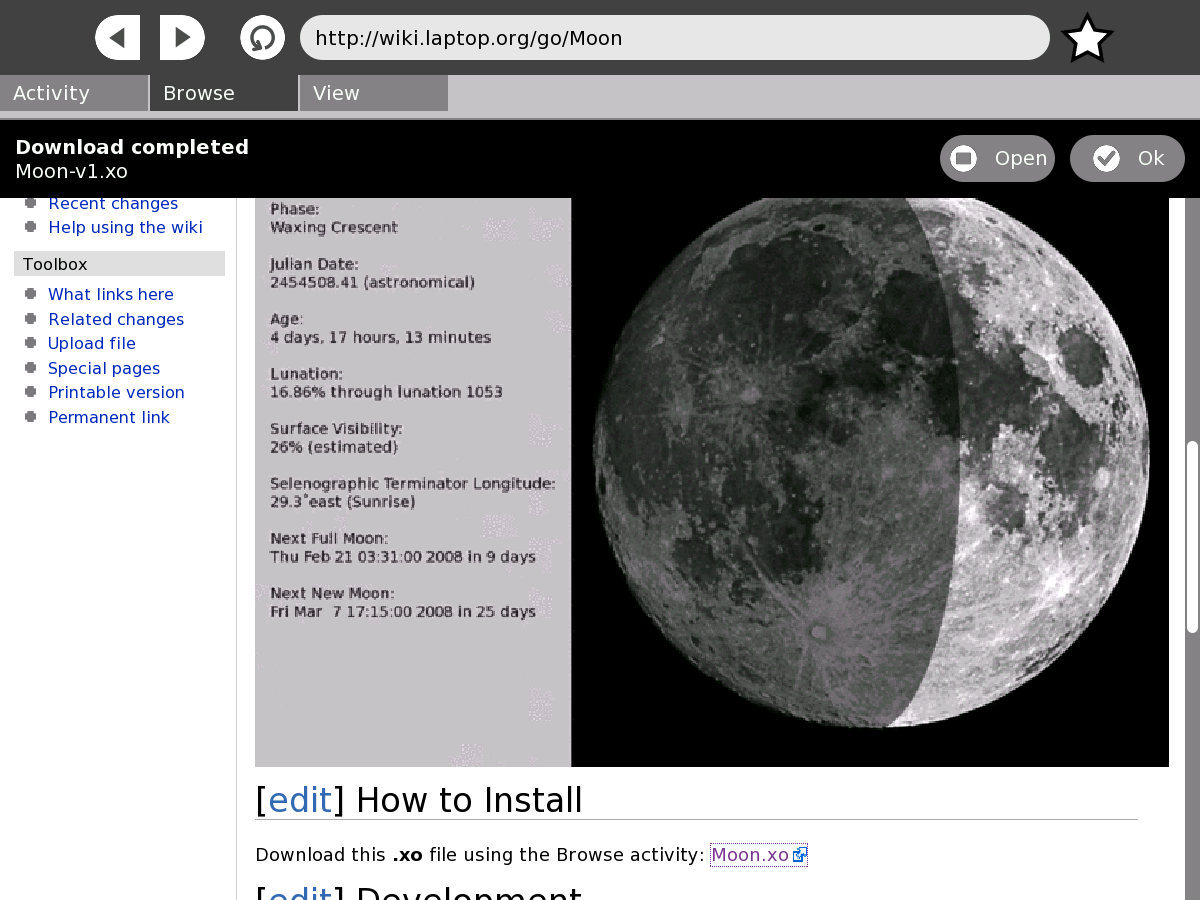Click What links here in Toolbox

[111, 294]
